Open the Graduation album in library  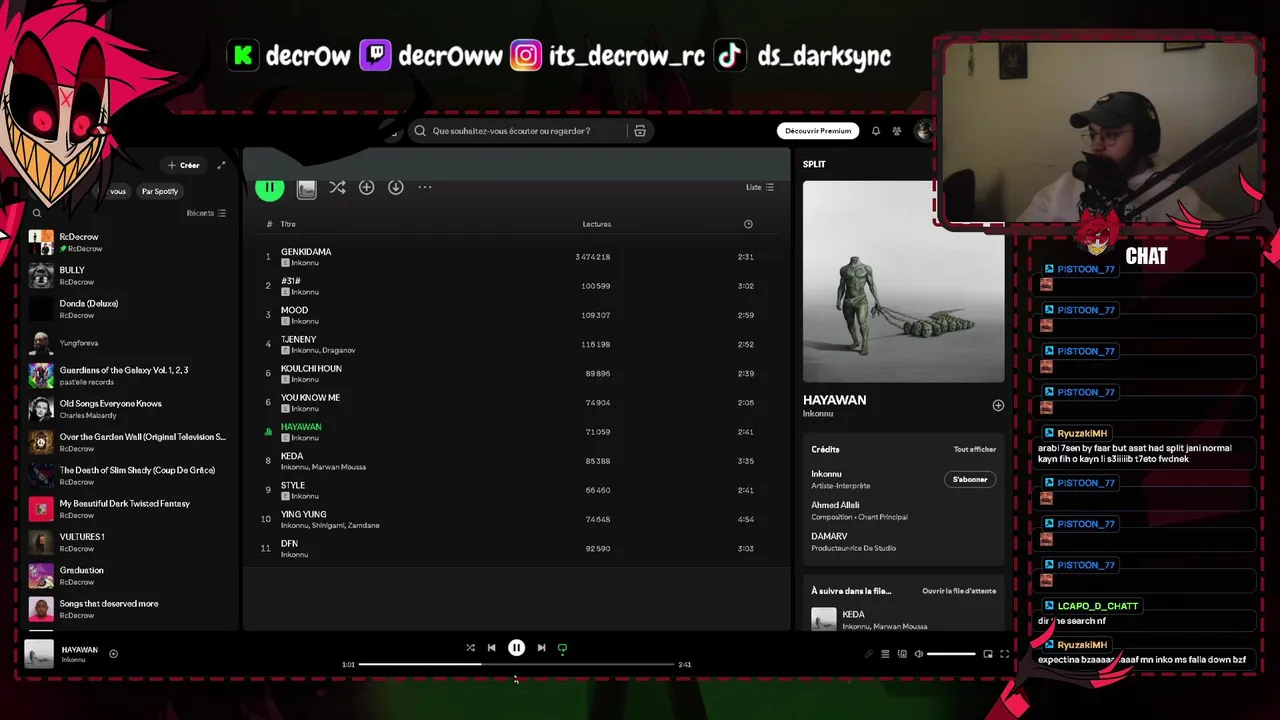pyautogui.click(x=130, y=576)
